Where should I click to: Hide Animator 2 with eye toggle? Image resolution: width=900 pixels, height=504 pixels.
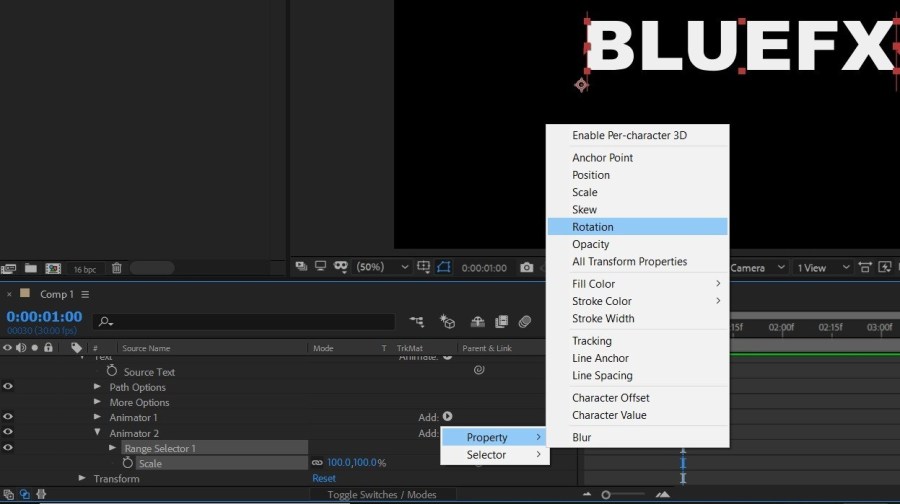click(x=7, y=432)
